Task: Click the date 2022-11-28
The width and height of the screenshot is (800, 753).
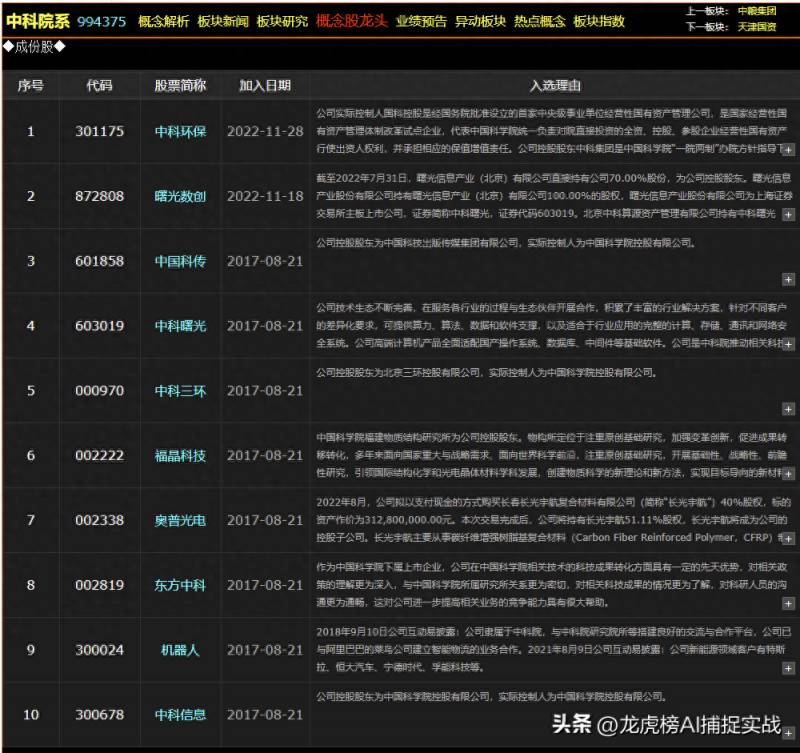Action: [x=265, y=132]
